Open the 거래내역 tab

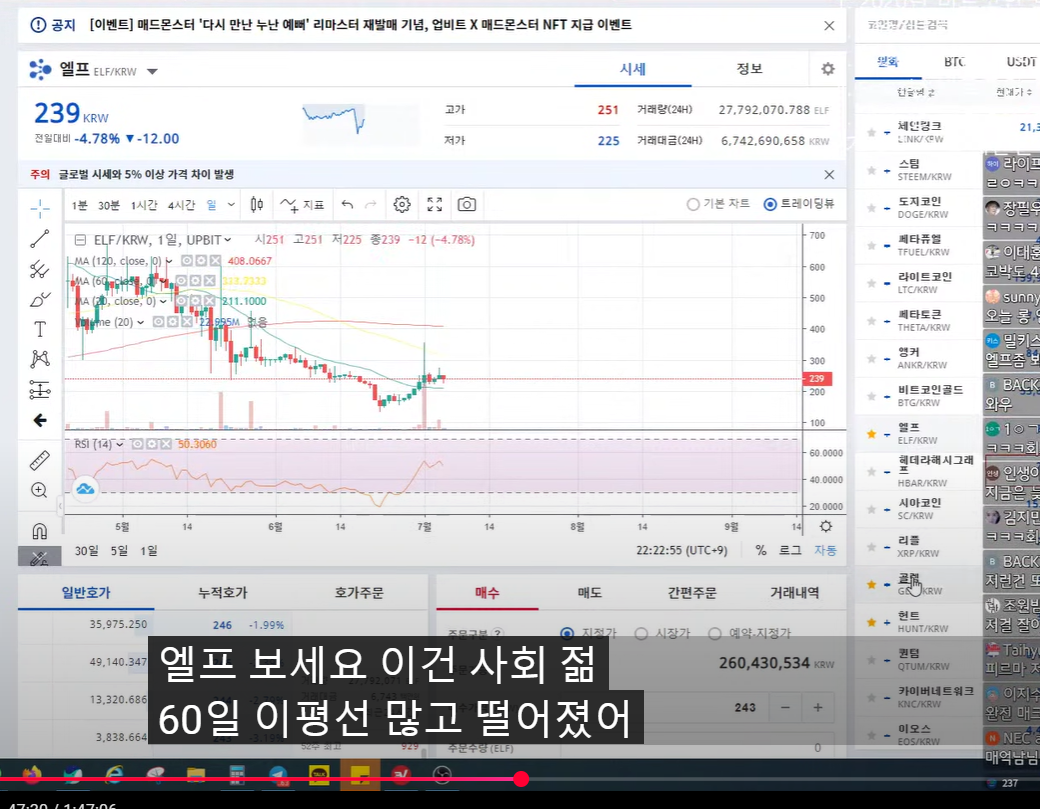[795, 592]
